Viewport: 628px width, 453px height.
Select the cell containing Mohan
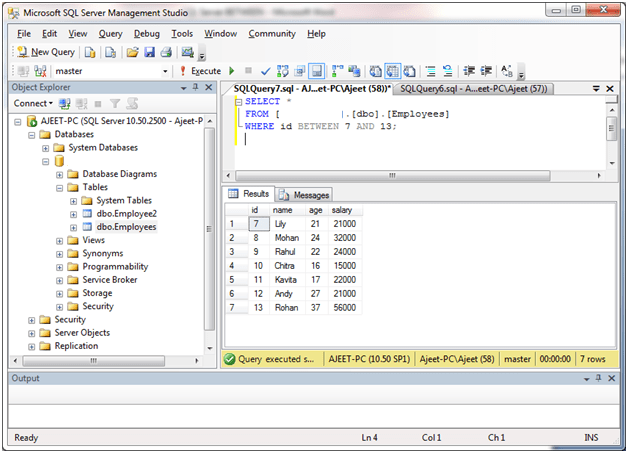(x=287, y=238)
